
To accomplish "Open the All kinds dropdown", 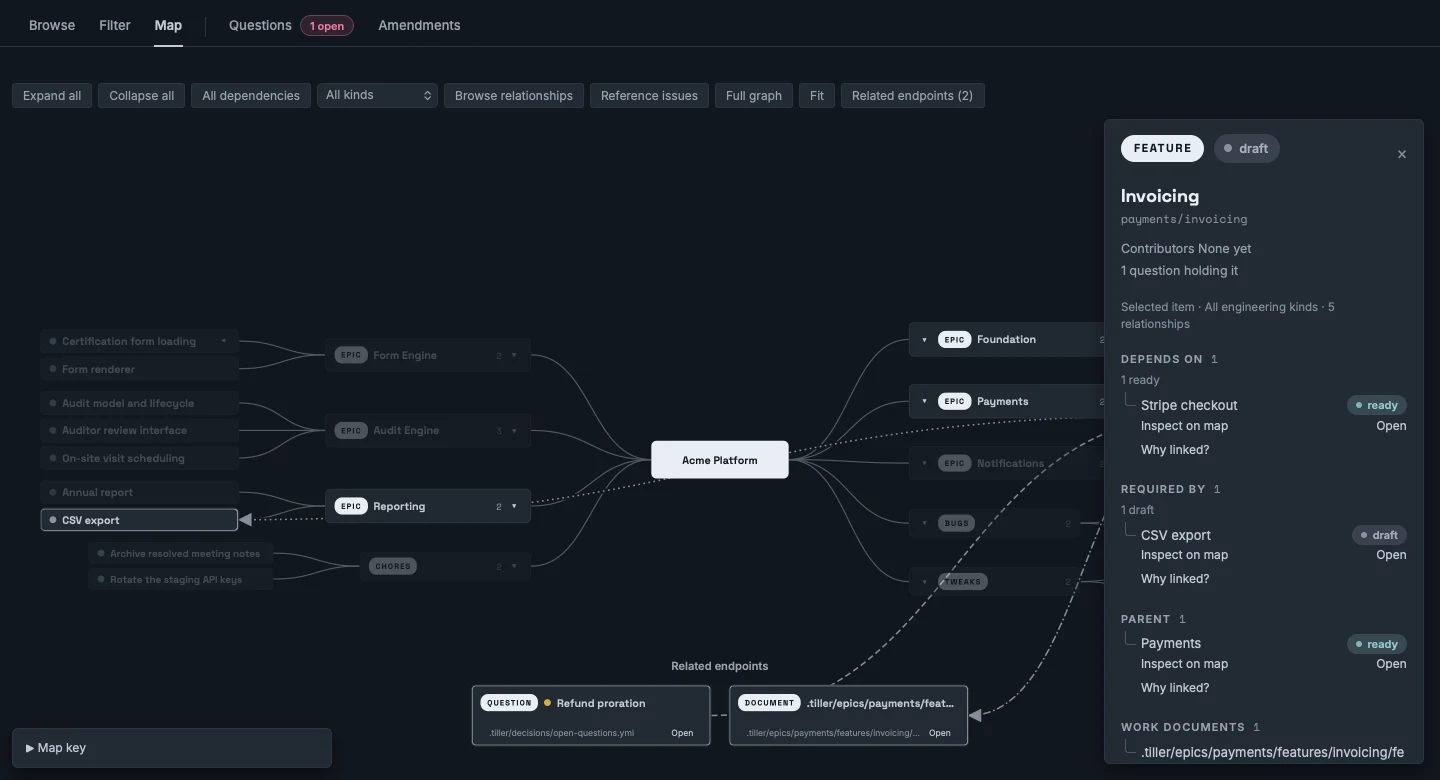I will pyautogui.click(x=379, y=95).
